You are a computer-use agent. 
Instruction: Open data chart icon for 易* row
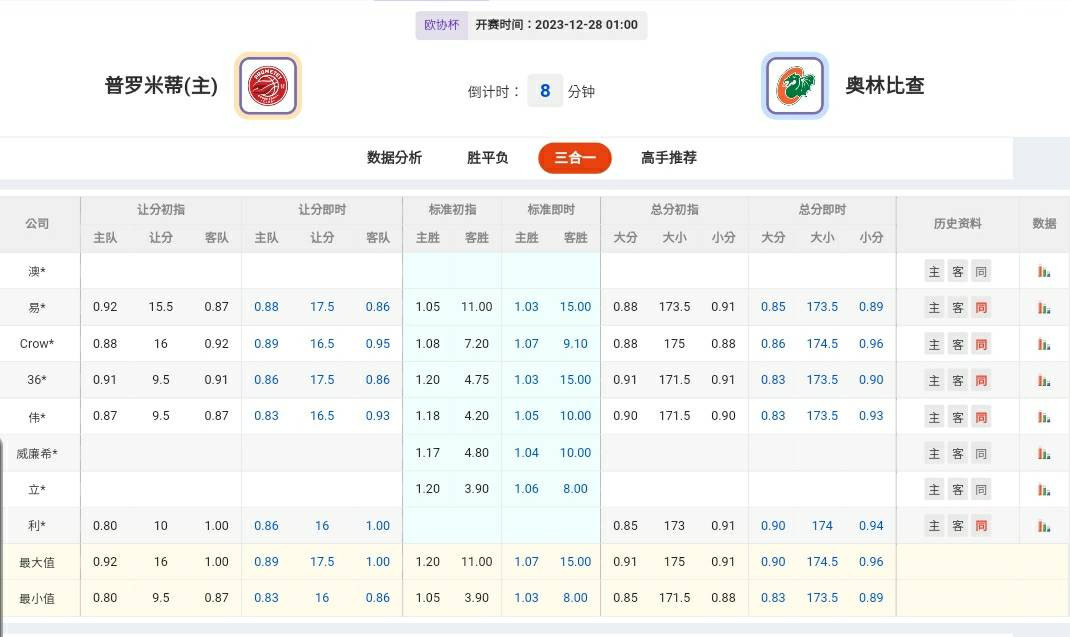pyautogui.click(x=1043, y=308)
